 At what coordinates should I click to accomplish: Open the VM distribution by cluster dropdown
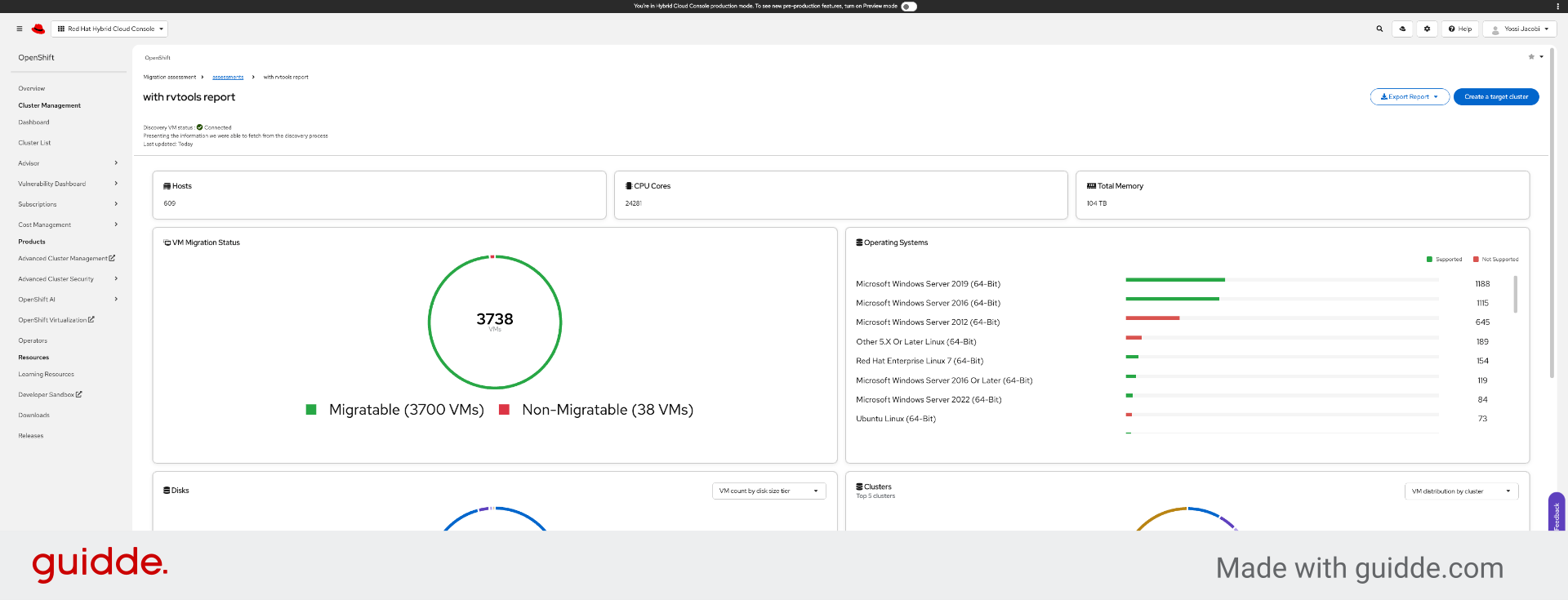tap(1461, 491)
